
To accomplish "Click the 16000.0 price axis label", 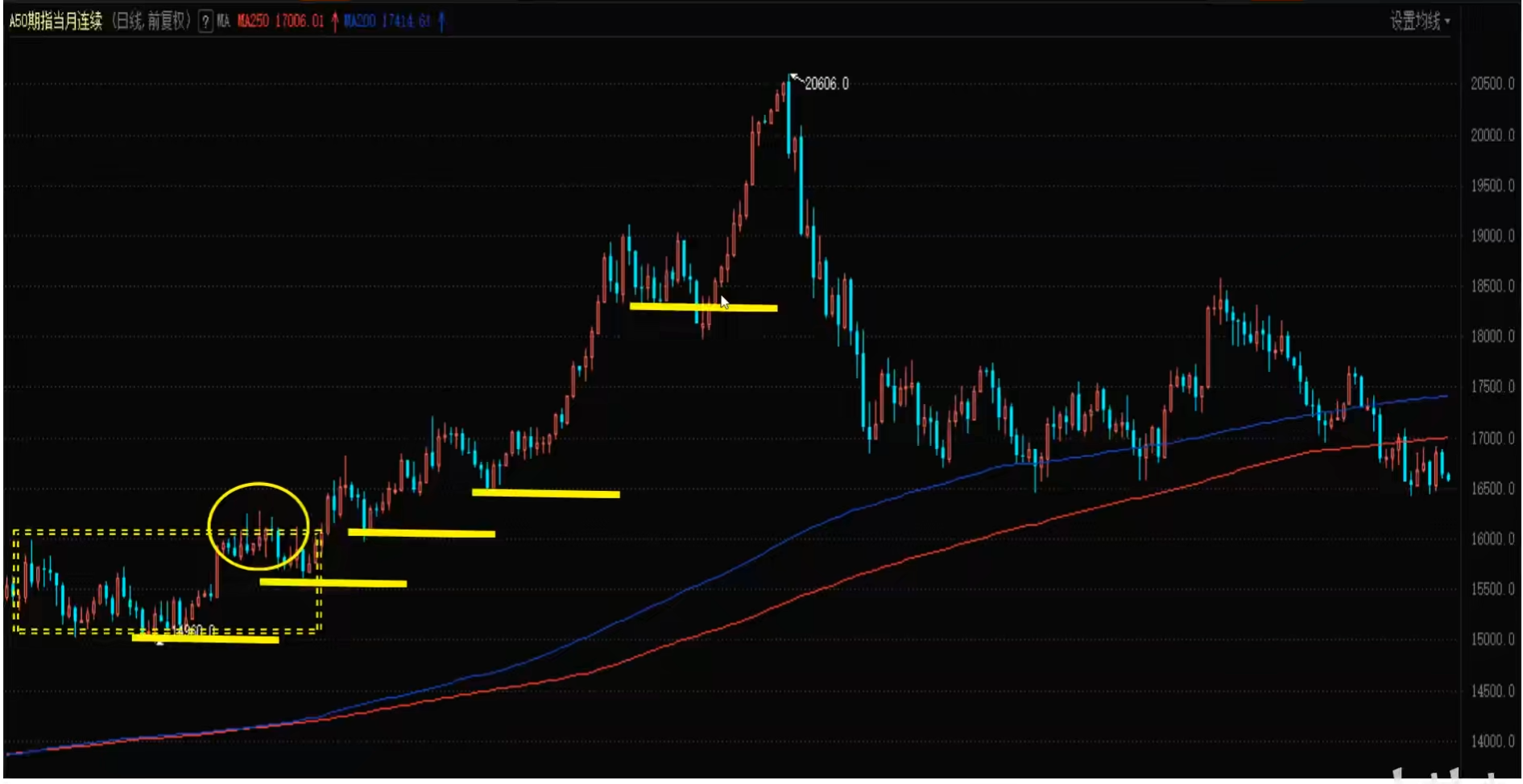I will [x=1492, y=539].
